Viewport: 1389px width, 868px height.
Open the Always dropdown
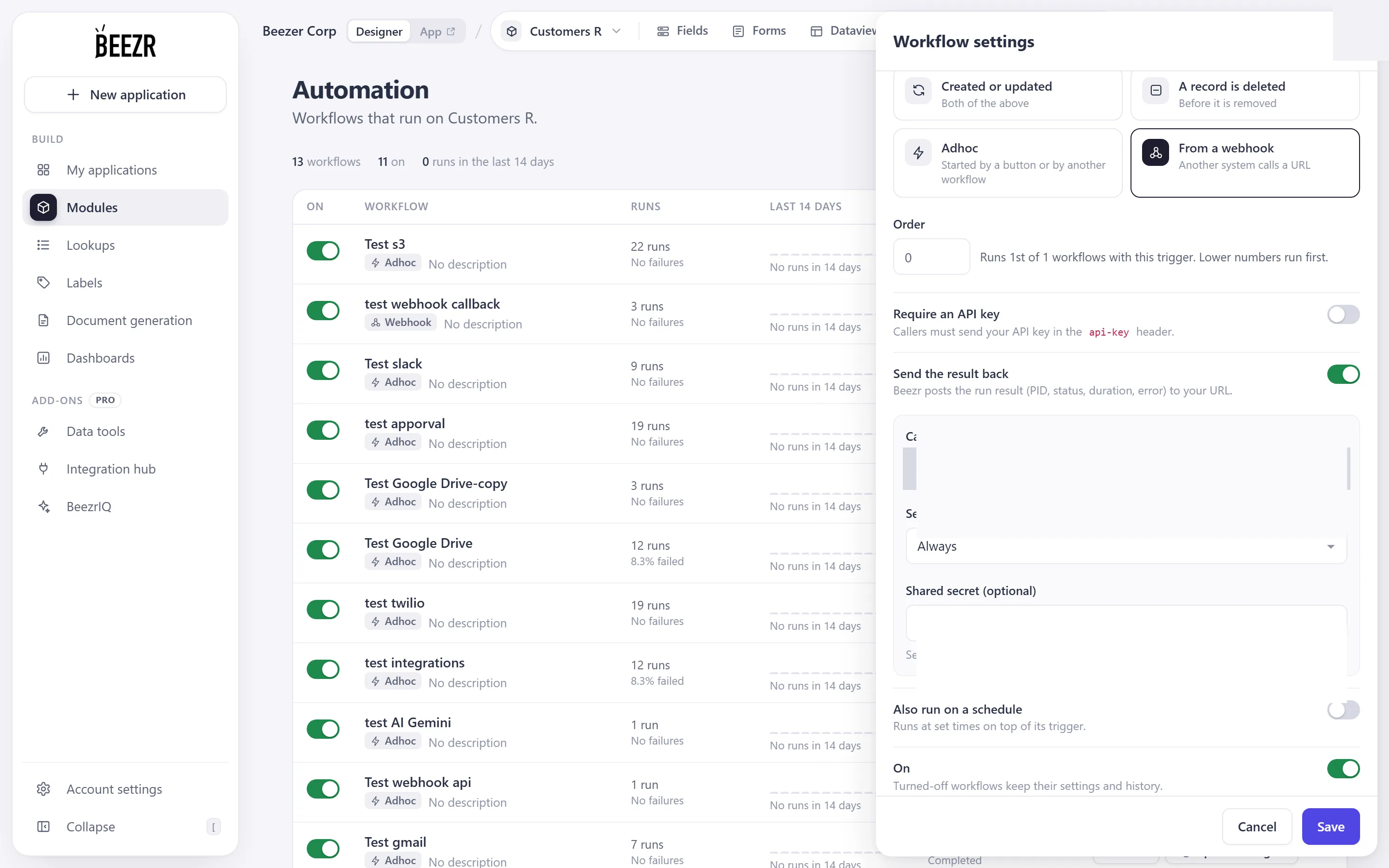click(1126, 546)
